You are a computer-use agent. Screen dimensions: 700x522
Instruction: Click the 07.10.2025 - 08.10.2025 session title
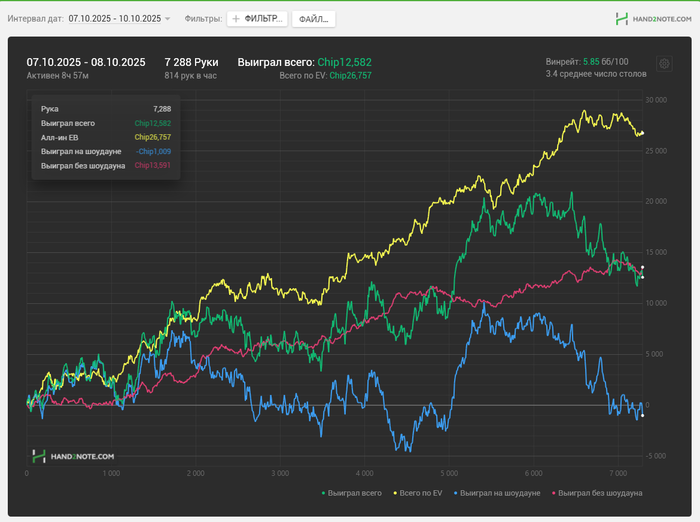coord(86,62)
